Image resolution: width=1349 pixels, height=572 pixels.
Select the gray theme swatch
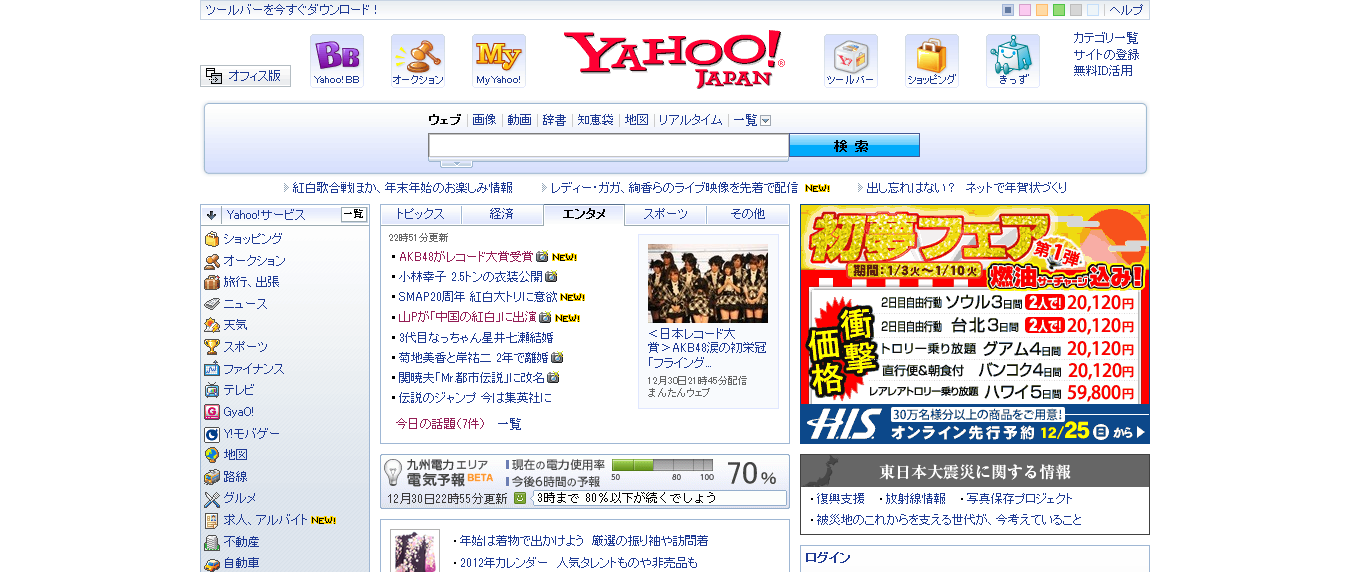[x=1076, y=10]
